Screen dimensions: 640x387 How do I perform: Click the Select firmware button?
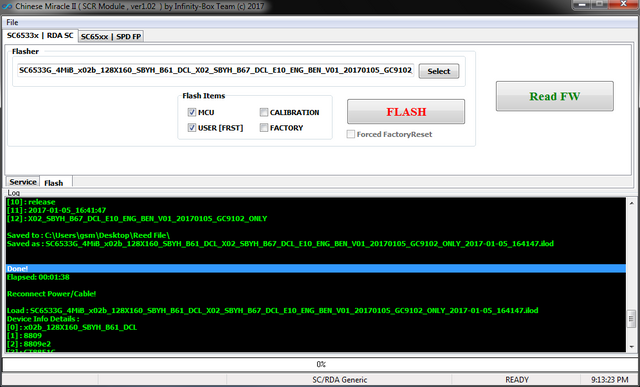pyautogui.click(x=439, y=71)
